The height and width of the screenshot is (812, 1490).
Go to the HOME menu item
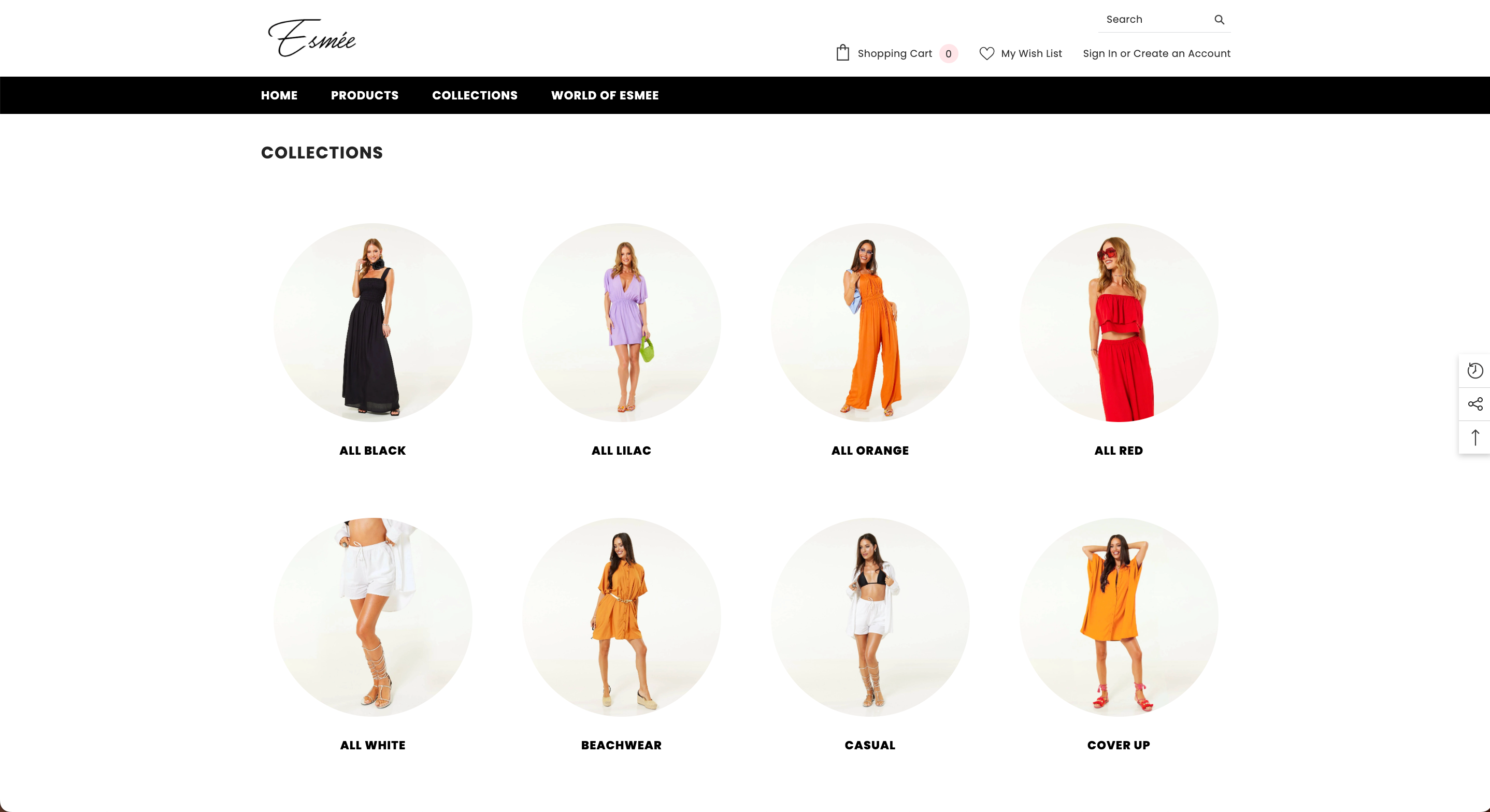pos(279,95)
